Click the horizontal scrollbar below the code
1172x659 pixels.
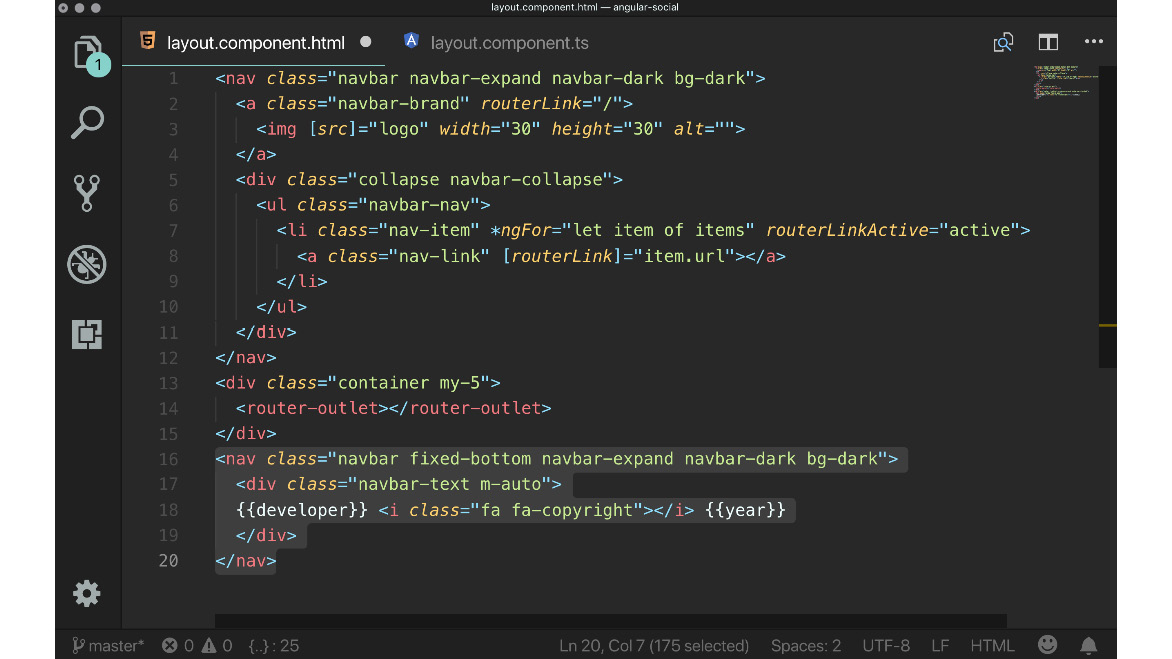(x=611, y=621)
